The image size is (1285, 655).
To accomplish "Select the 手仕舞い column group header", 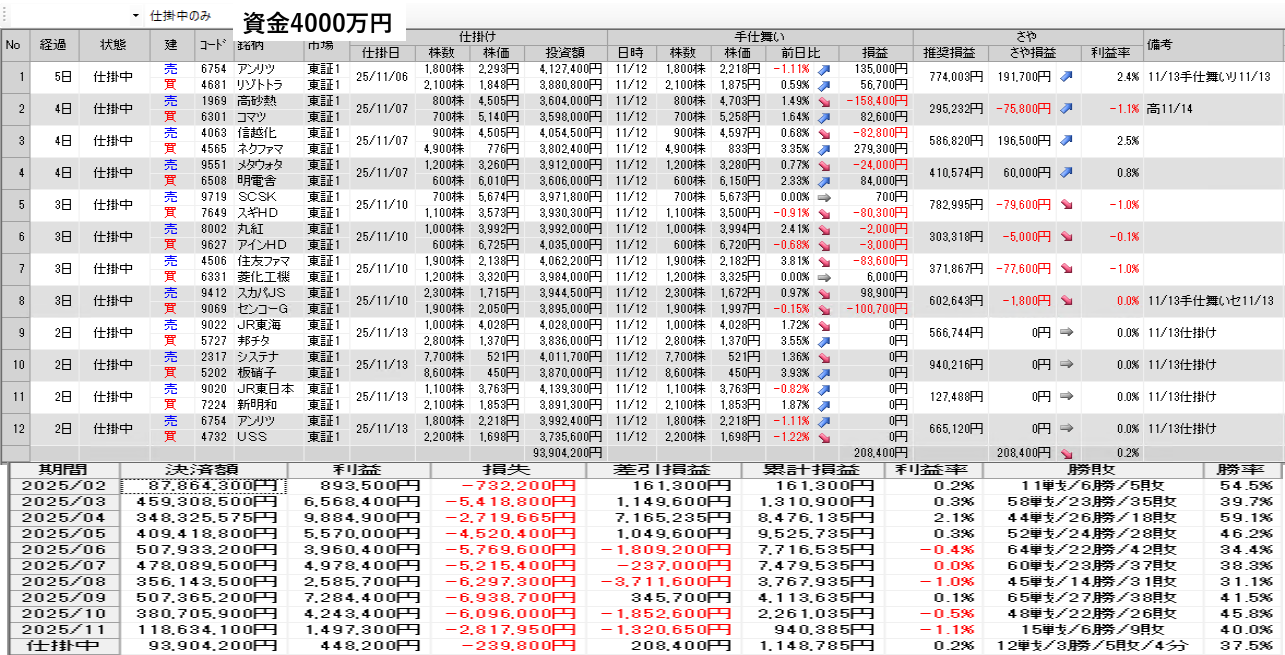I will (760, 35).
